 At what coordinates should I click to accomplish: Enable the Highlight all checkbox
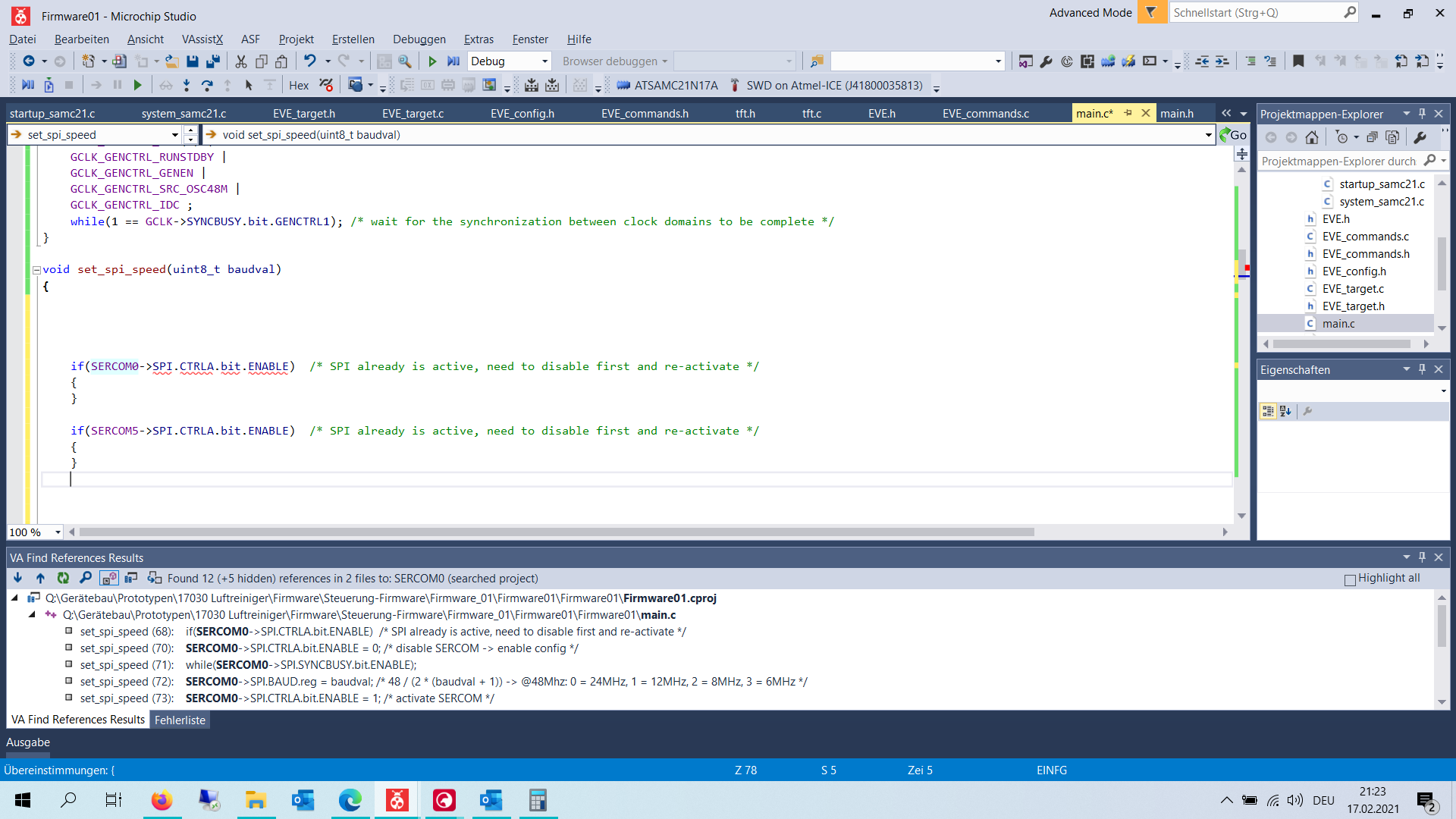pyautogui.click(x=1350, y=580)
